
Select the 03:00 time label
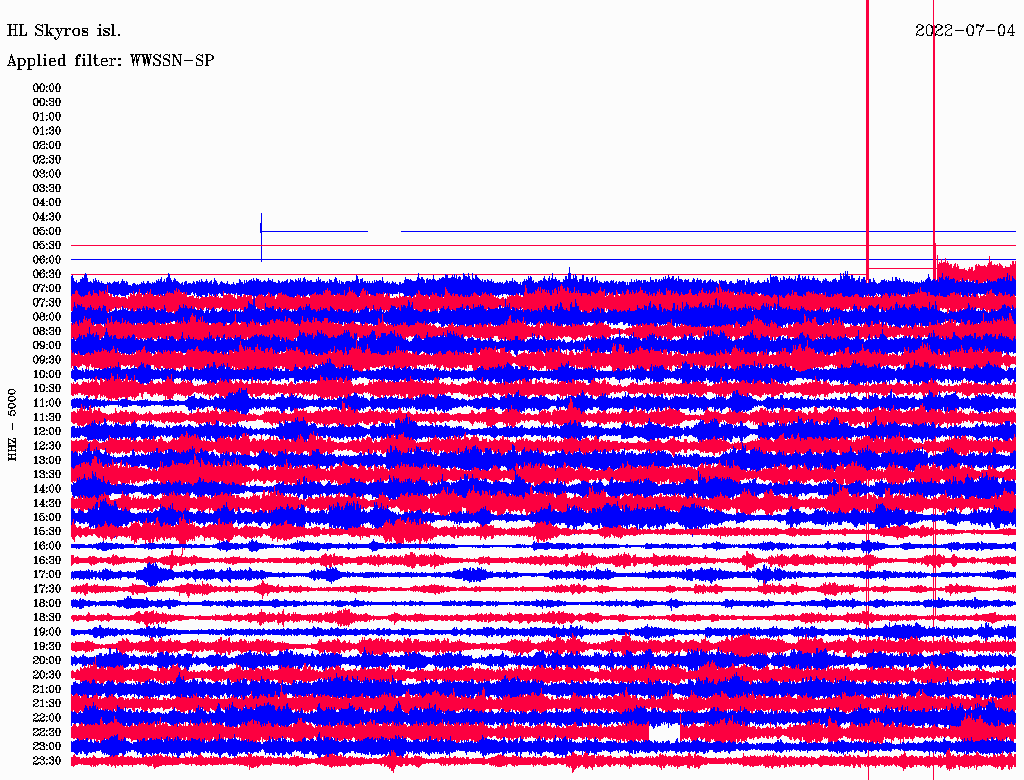[47, 174]
